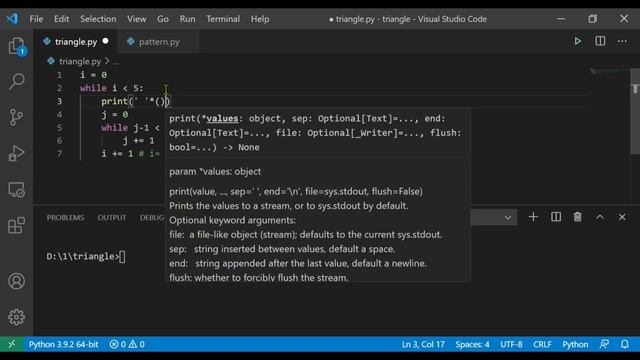Change the UTF-8 encoding

511,344
